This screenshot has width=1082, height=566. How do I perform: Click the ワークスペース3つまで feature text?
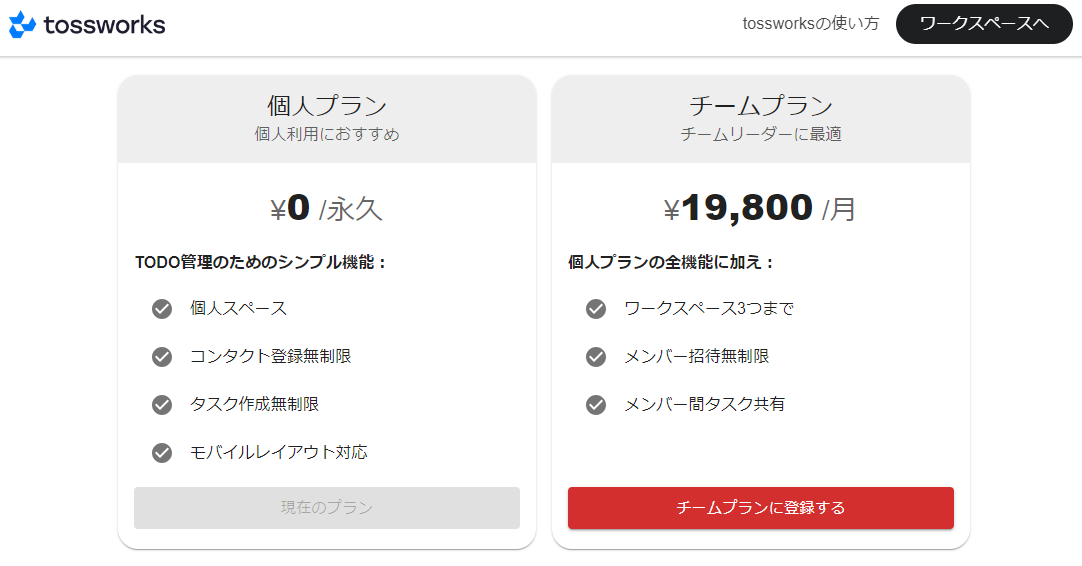[709, 309]
